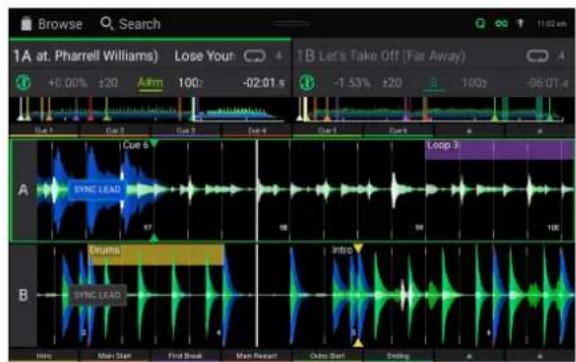Click deck 1B key label
Image resolution: width=576 pixels, height=362 pixels.
pos(434,83)
